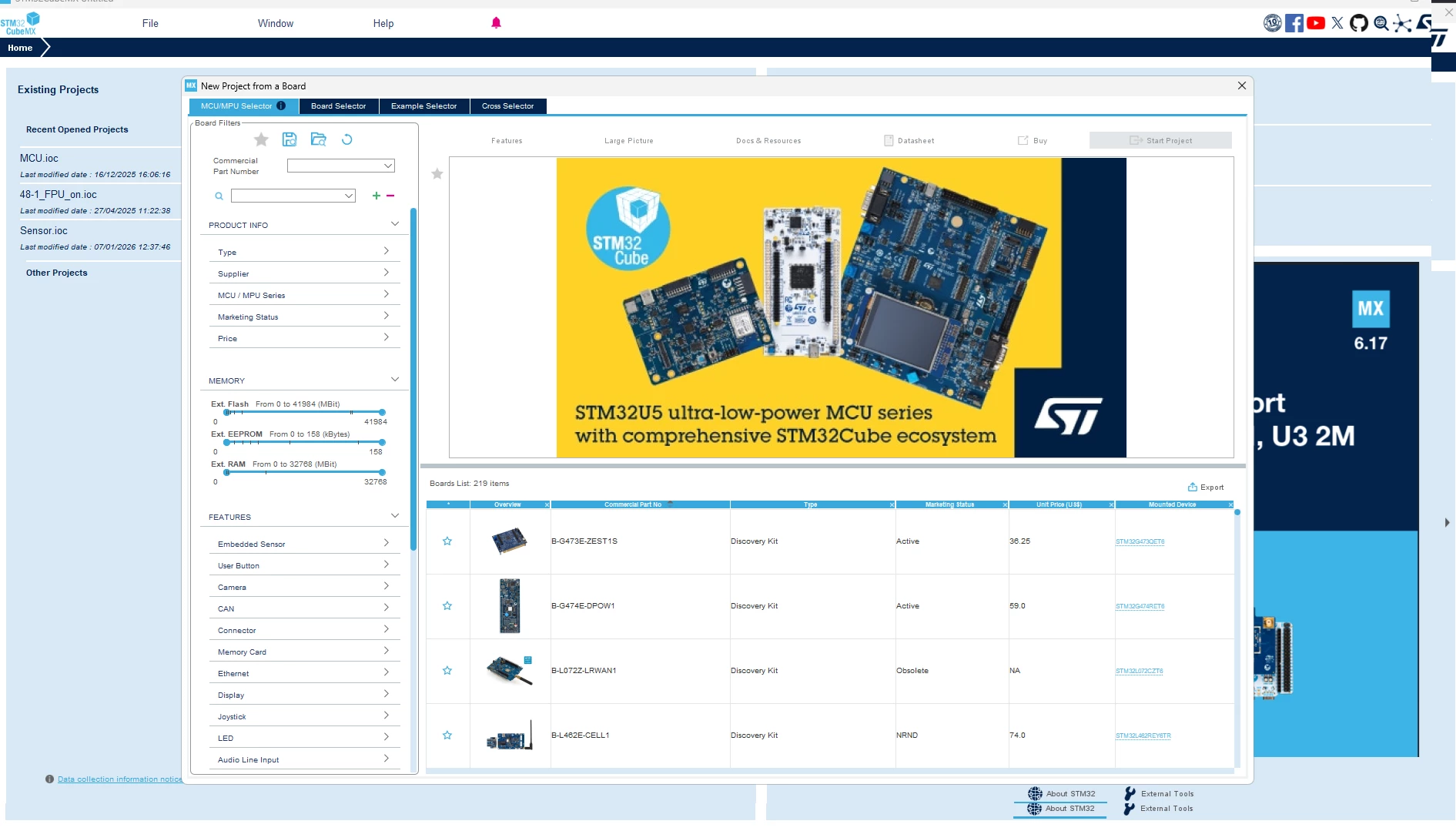Expand the Embedded Sensor filter
1456x831 pixels.
click(x=304, y=544)
